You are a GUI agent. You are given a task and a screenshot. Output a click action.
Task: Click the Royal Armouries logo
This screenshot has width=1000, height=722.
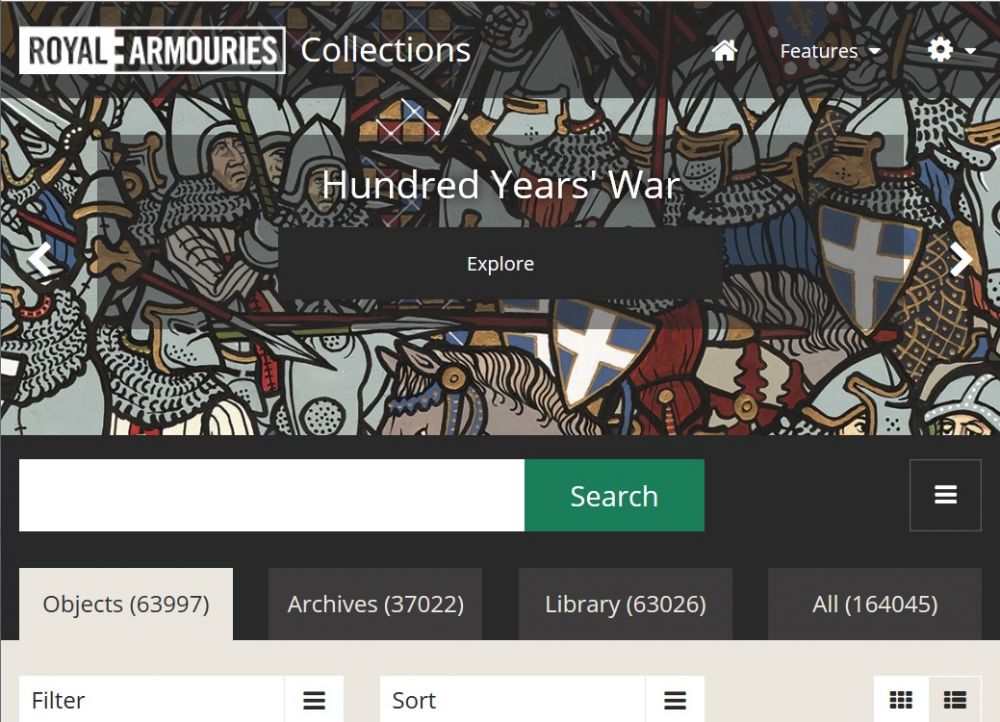click(152, 50)
